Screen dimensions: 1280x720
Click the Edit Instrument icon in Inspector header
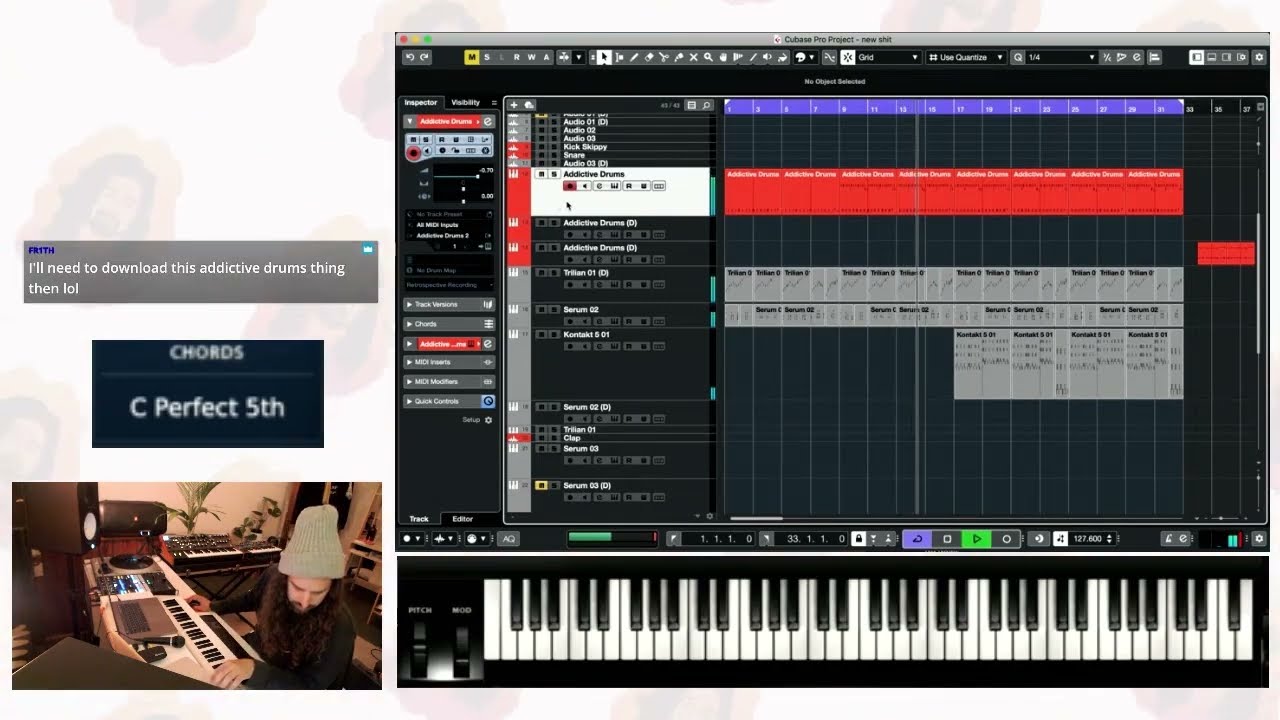488,121
